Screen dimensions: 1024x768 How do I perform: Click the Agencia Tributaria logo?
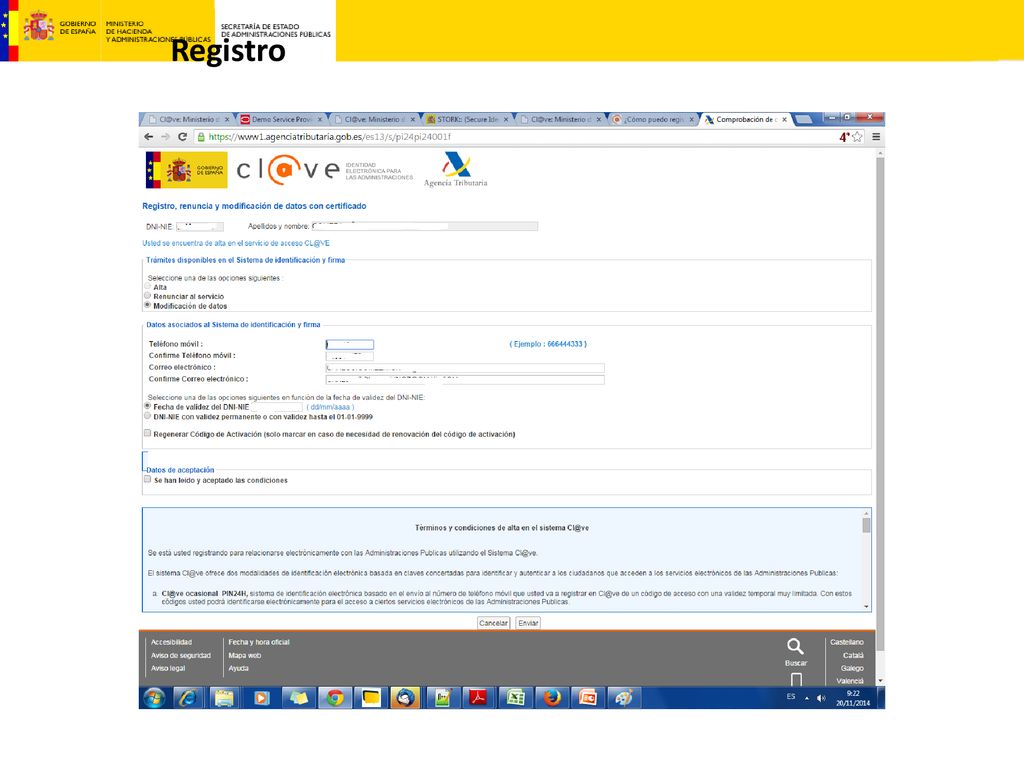pyautogui.click(x=455, y=170)
